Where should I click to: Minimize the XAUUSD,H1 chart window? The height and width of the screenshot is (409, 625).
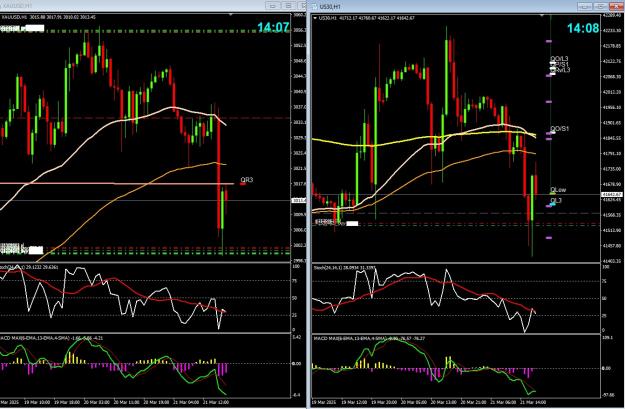(273, 6)
